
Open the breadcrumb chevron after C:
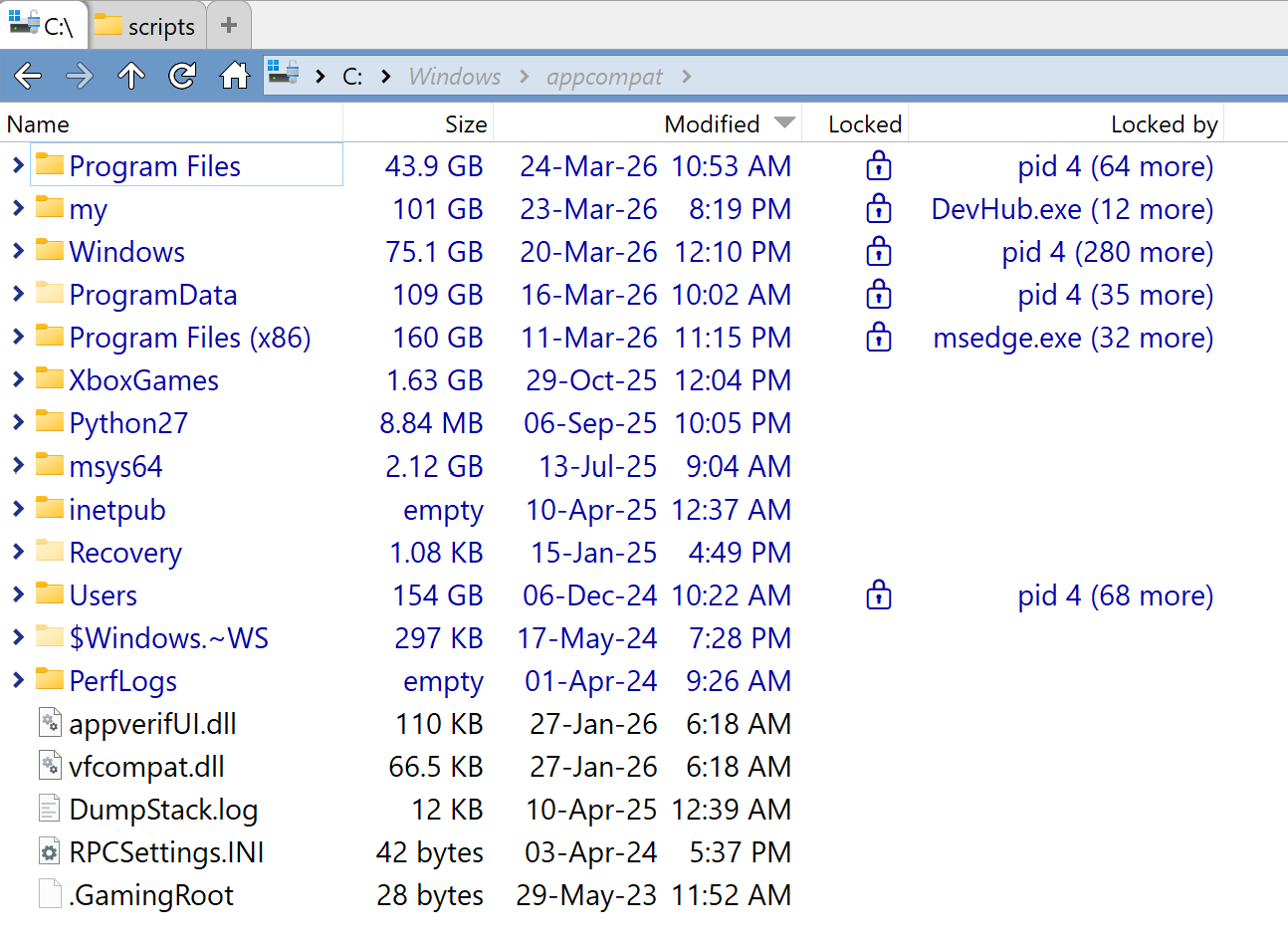[x=385, y=77]
